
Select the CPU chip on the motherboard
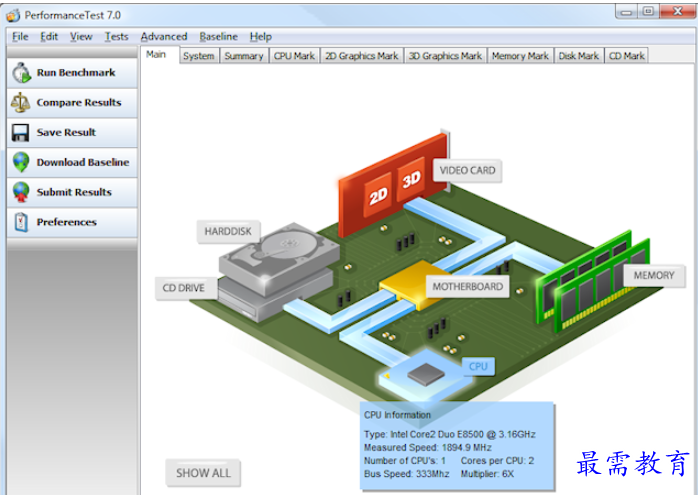[x=427, y=374]
